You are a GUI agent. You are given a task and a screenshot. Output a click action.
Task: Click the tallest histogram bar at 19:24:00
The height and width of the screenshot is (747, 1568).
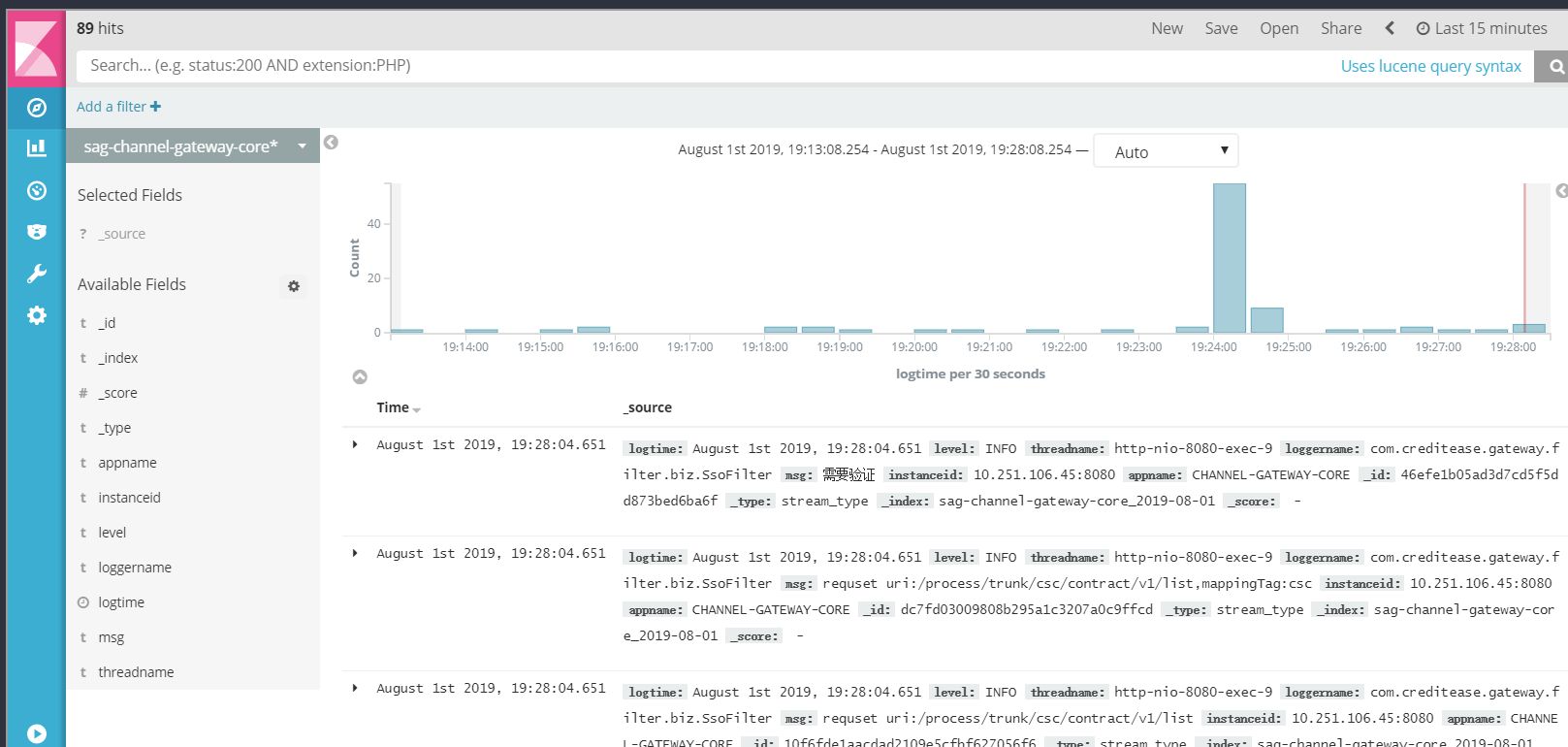coord(1229,258)
